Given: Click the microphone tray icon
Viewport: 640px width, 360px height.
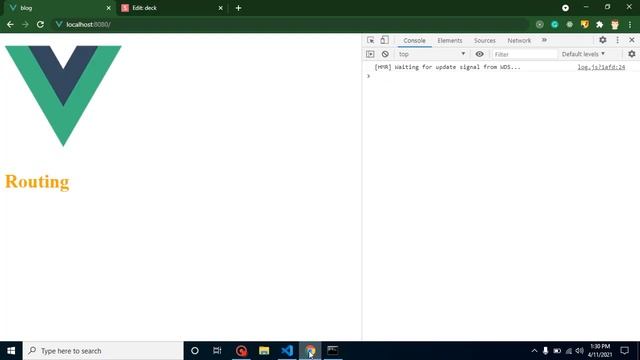Looking at the screenshot, I should point(545,351).
